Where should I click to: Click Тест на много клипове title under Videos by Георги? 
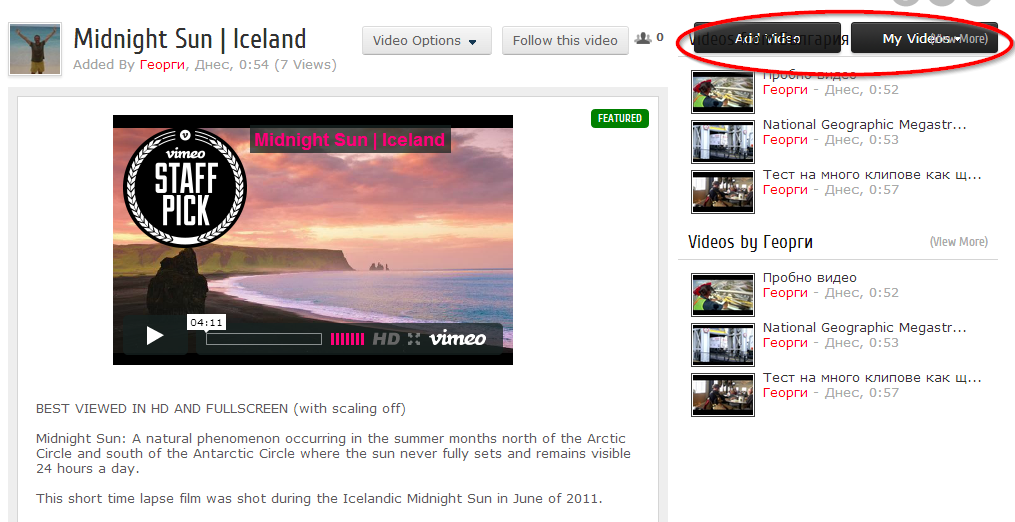872,377
